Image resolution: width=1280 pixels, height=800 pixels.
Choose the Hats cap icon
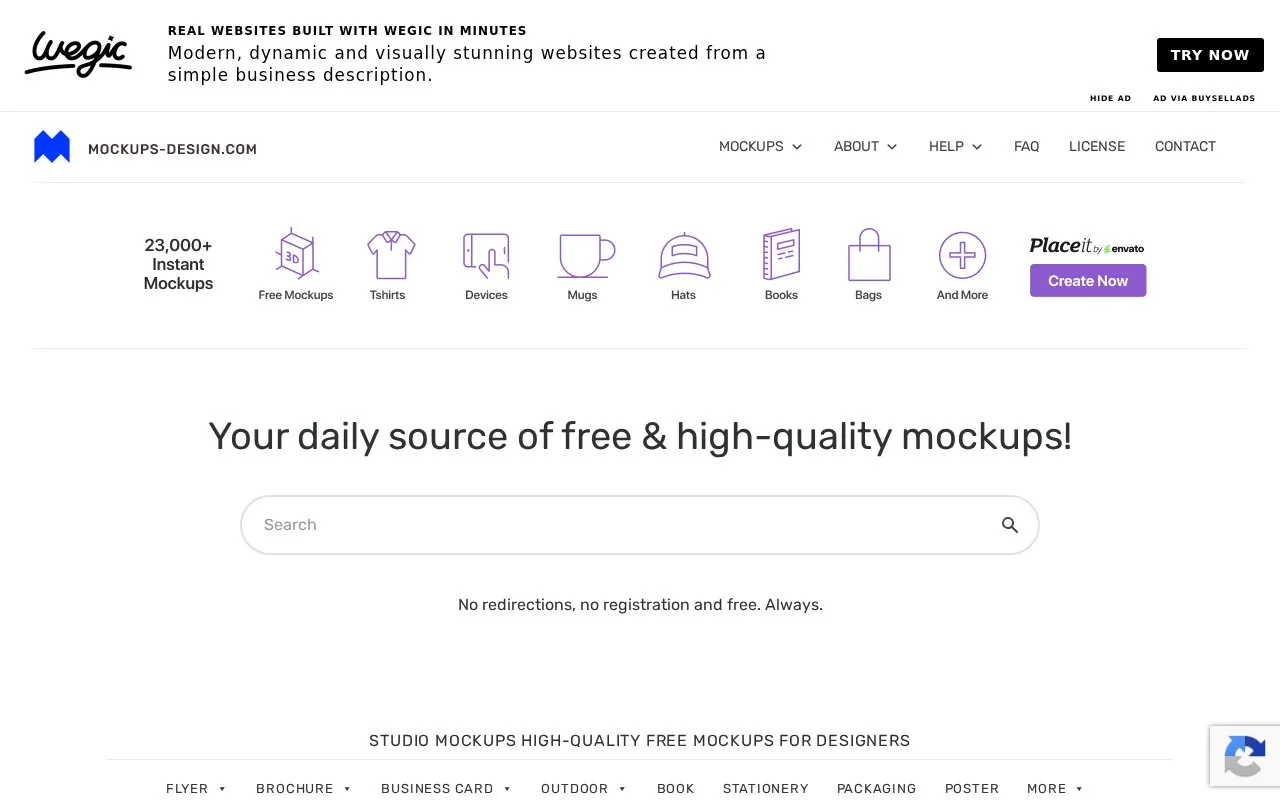tap(684, 256)
